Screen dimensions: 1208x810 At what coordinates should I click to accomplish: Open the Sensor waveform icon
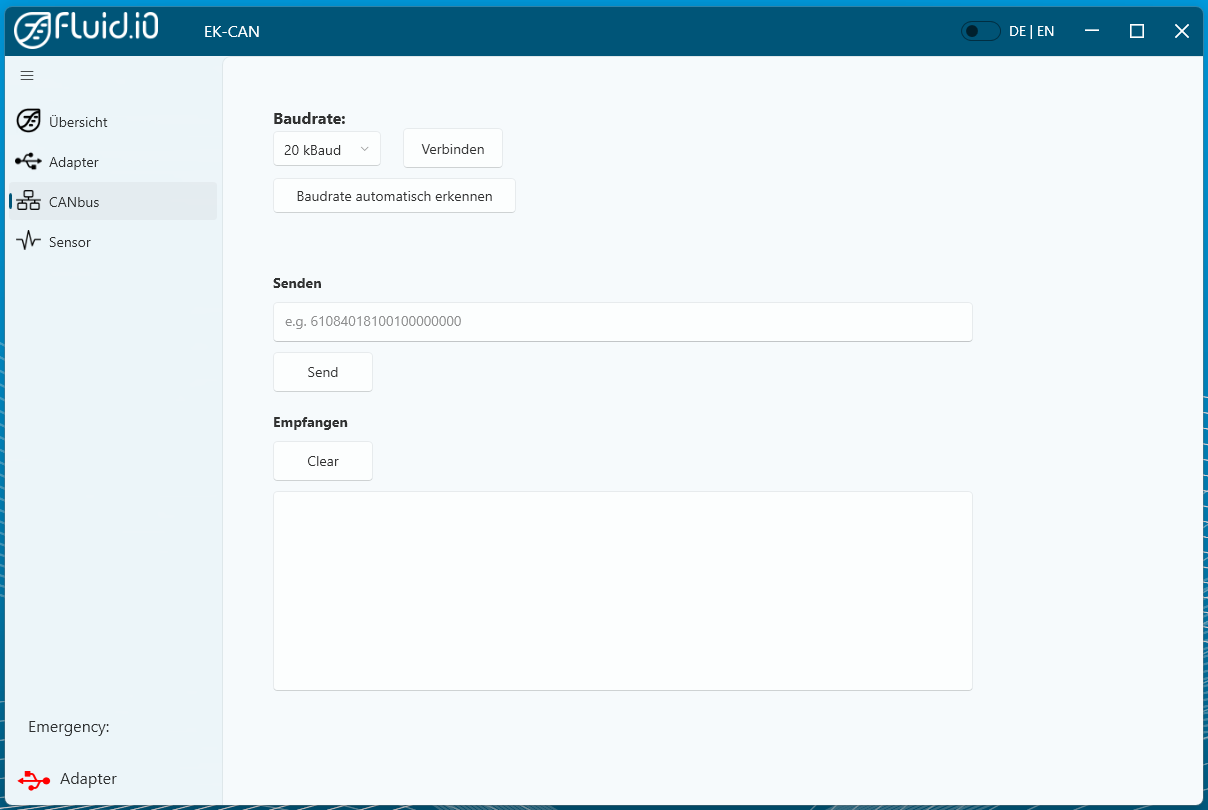(28, 241)
